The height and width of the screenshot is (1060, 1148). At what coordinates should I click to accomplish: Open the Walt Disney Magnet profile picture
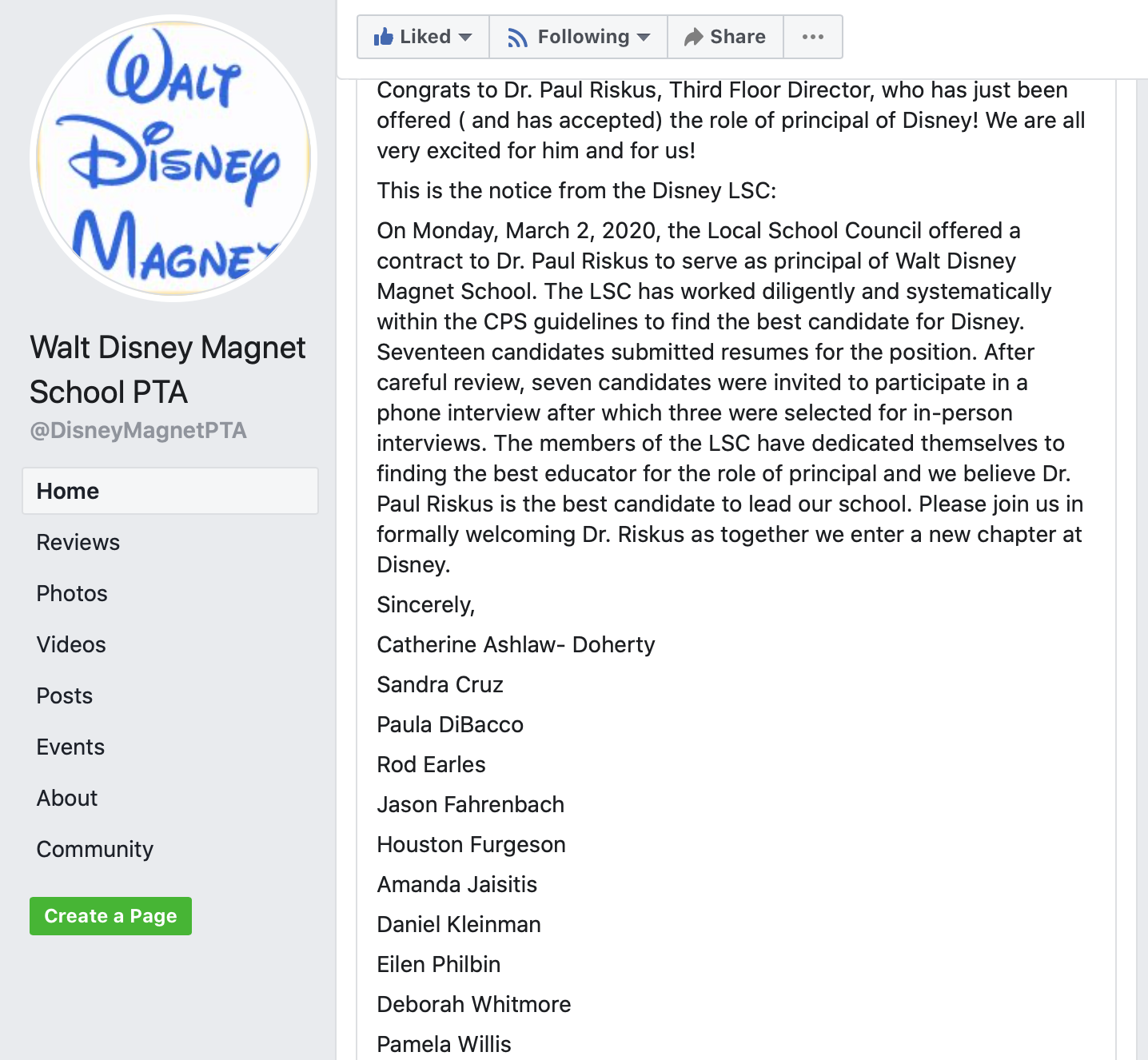[x=173, y=158]
